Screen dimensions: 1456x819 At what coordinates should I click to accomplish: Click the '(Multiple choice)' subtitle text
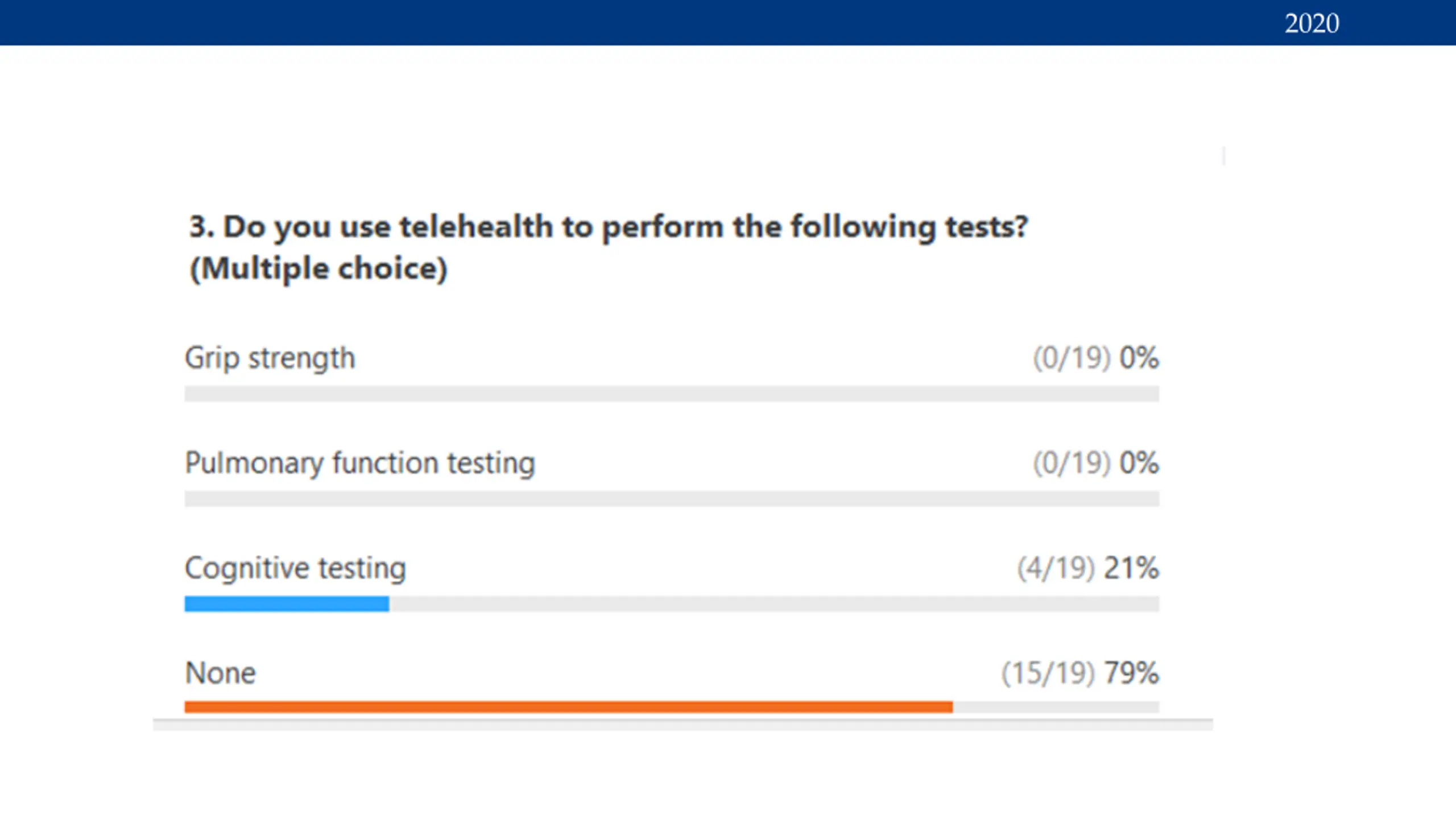pos(318,268)
